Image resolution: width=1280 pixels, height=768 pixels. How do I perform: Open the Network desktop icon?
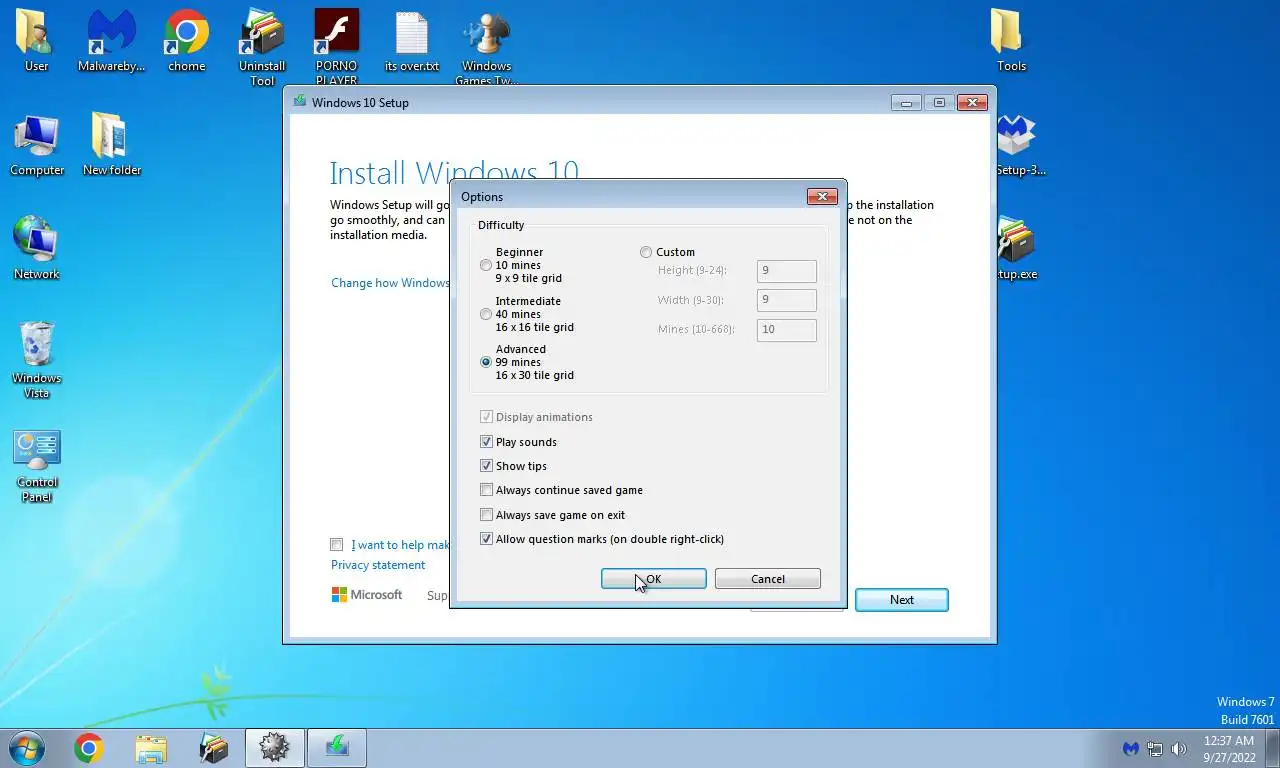coord(37,249)
